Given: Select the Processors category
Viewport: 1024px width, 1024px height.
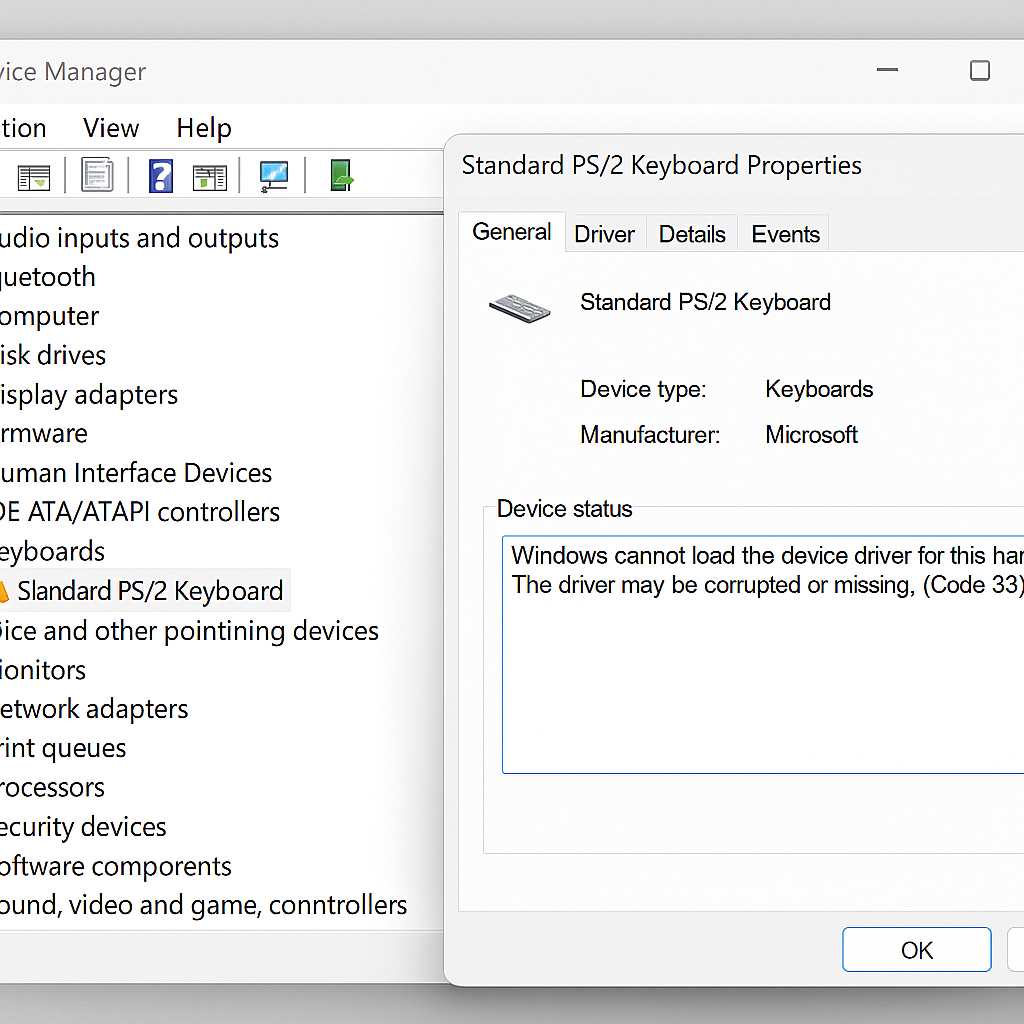Looking at the screenshot, I should tap(52, 788).
